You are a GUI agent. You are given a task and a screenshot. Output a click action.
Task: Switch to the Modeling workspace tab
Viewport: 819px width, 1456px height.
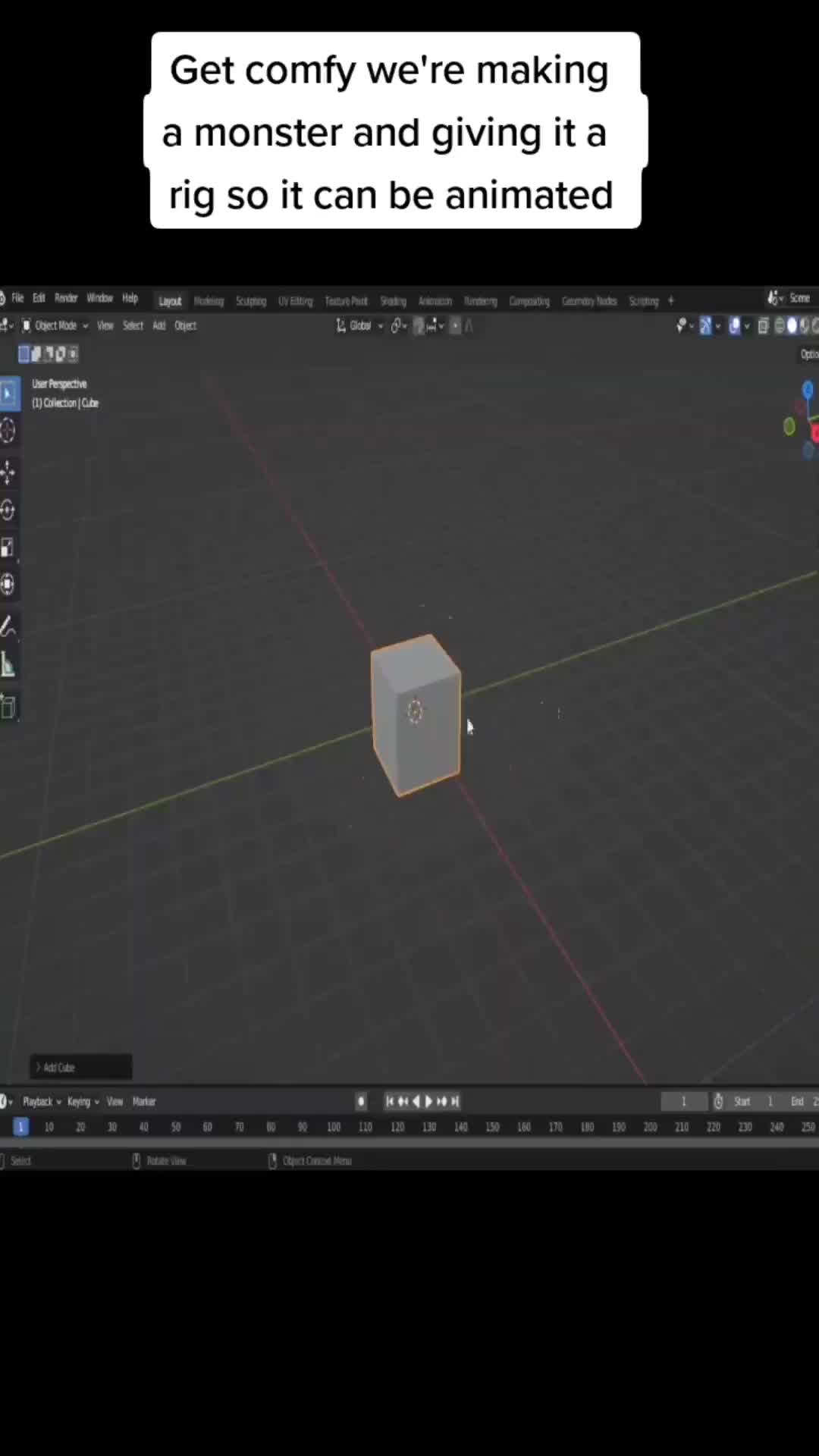pos(209,301)
